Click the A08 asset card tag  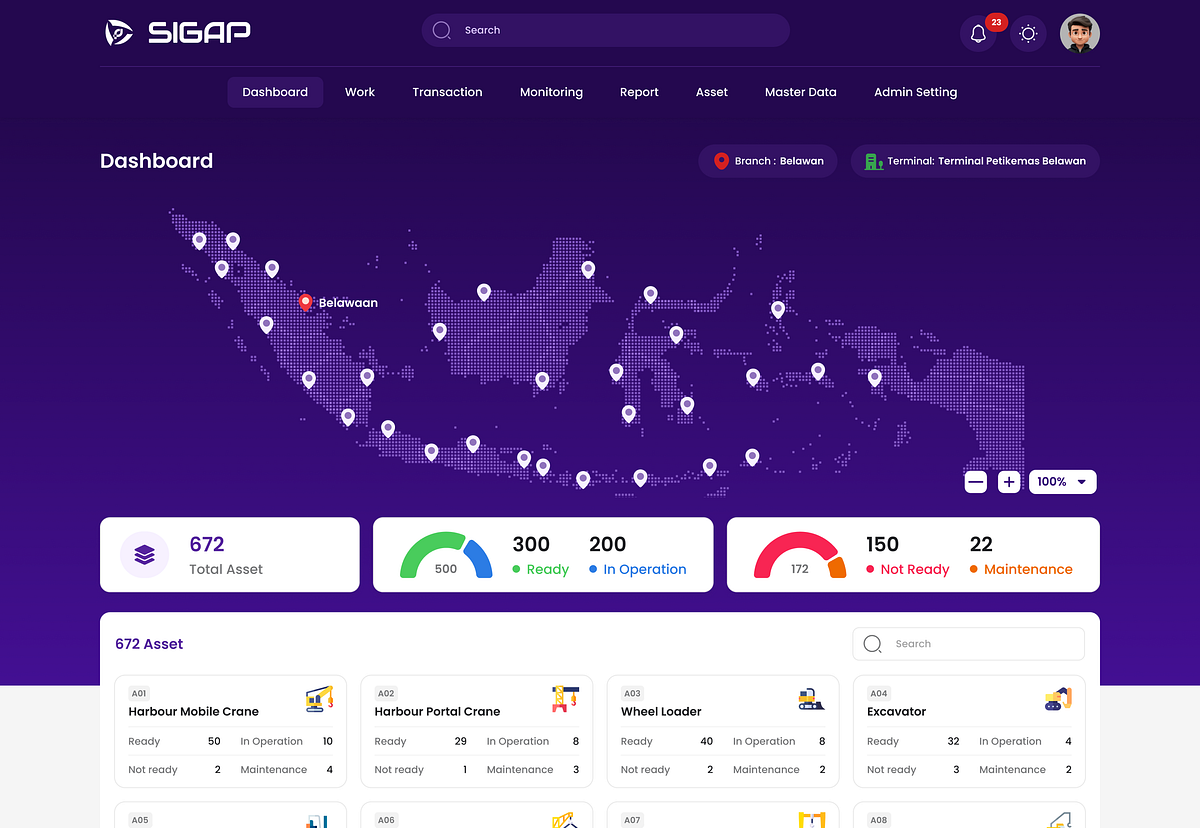(878, 820)
